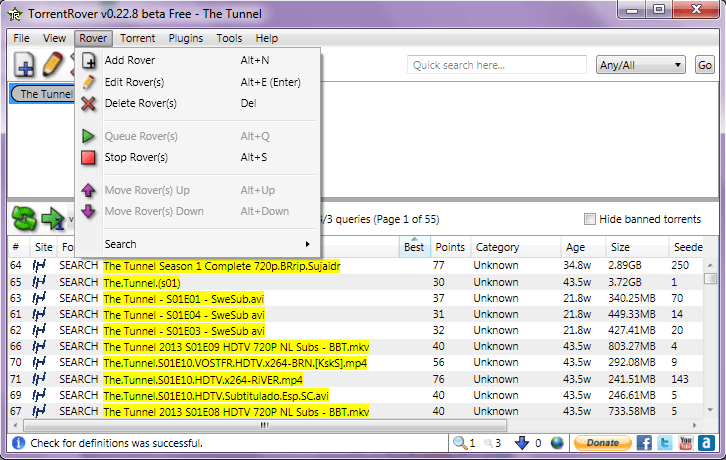Image resolution: width=726 pixels, height=460 pixels.
Task: Click the globe icon in status bar
Action: coord(557,443)
